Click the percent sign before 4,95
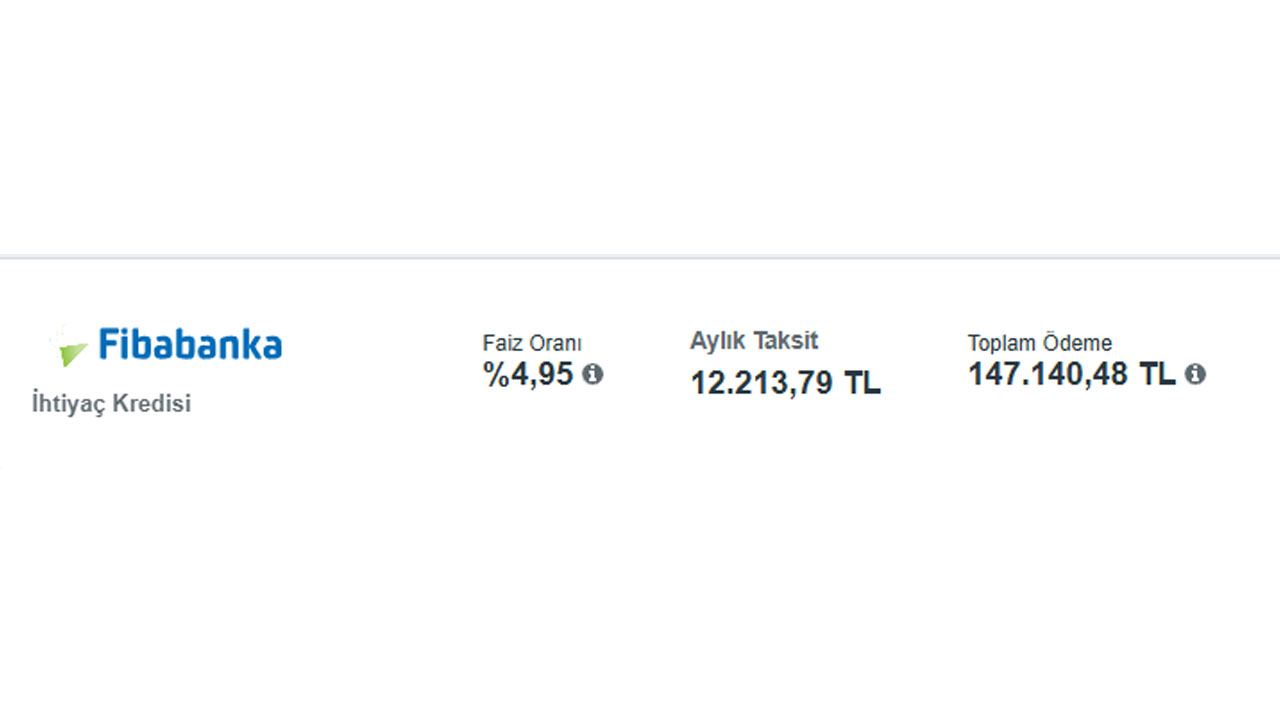The height and width of the screenshot is (720, 1280). (497, 375)
